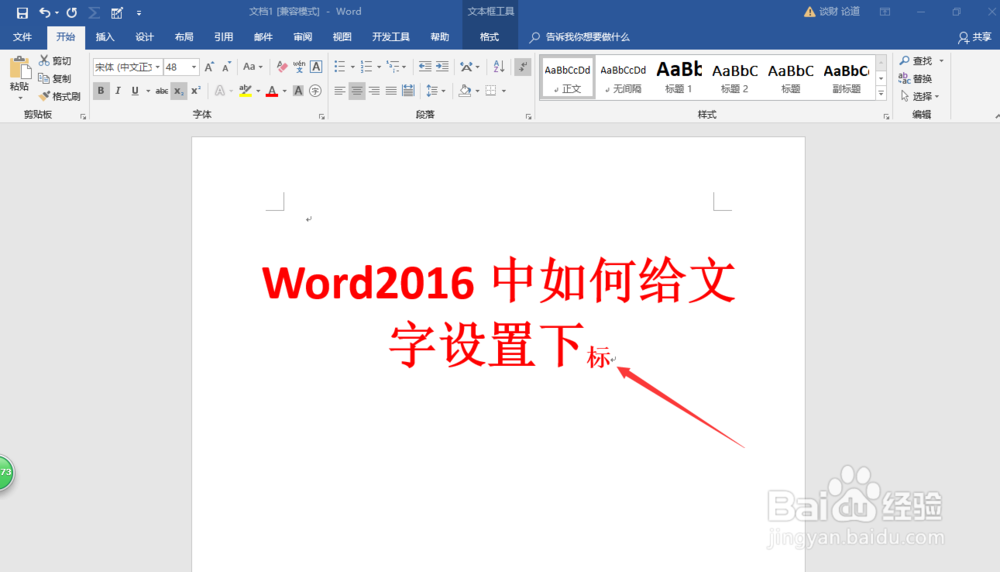Open the bullets list dropdown arrow
Image resolution: width=1000 pixels, height=572 pixels.
(x=353, y=67)
